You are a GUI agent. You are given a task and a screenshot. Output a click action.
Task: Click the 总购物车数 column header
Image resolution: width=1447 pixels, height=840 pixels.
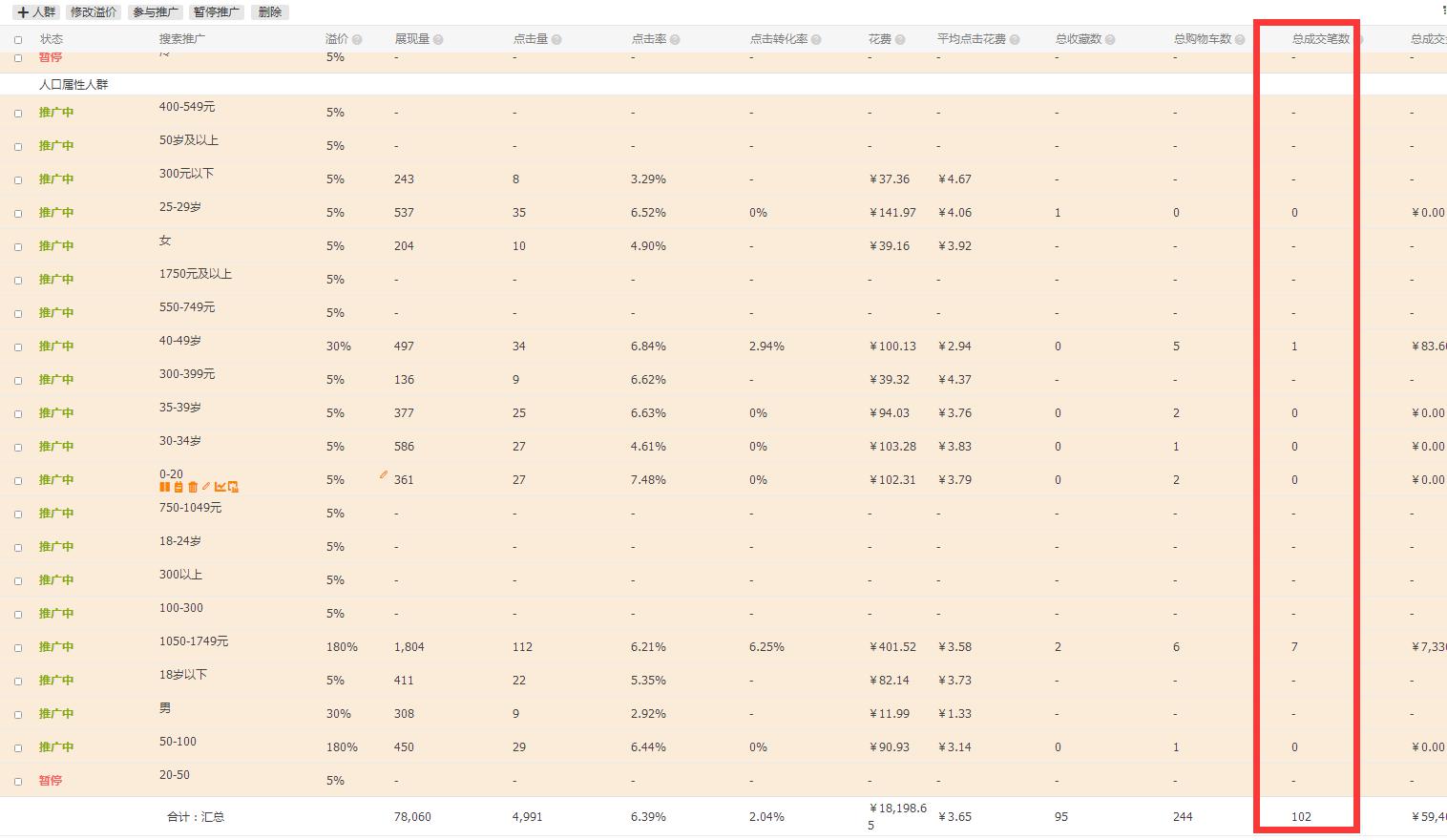tap(1203, 39)
